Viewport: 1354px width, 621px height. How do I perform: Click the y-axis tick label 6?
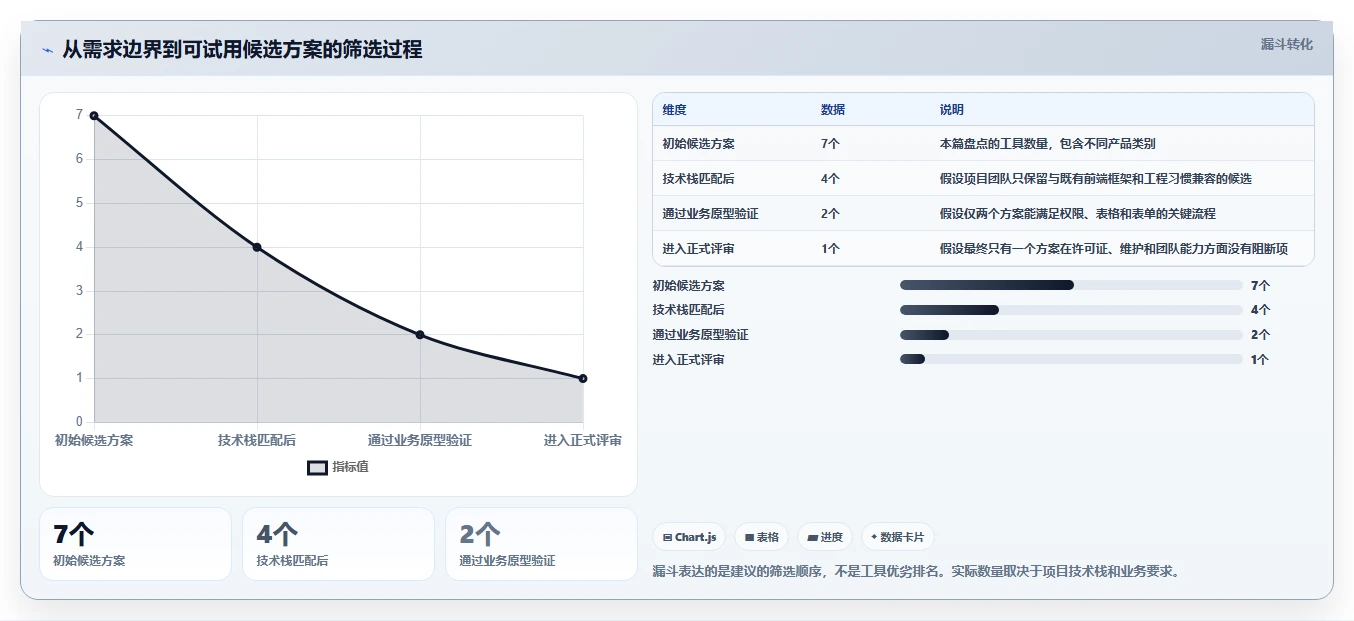click(79, 159)
